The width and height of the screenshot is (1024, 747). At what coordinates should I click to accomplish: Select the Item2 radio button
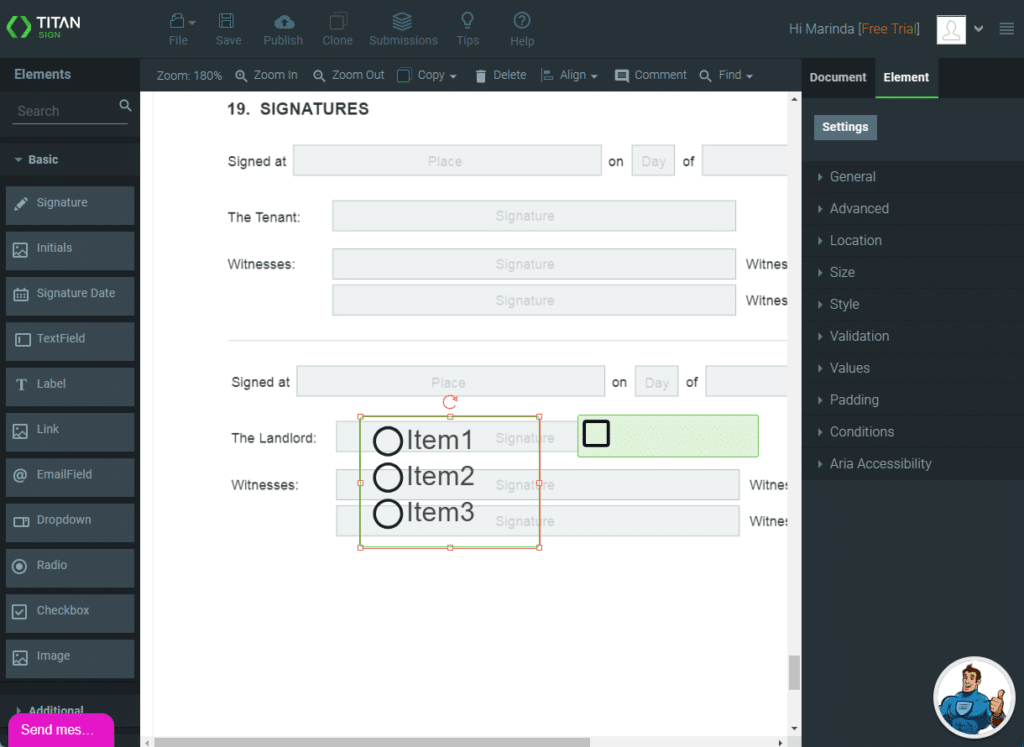click(x=388, y=477)
